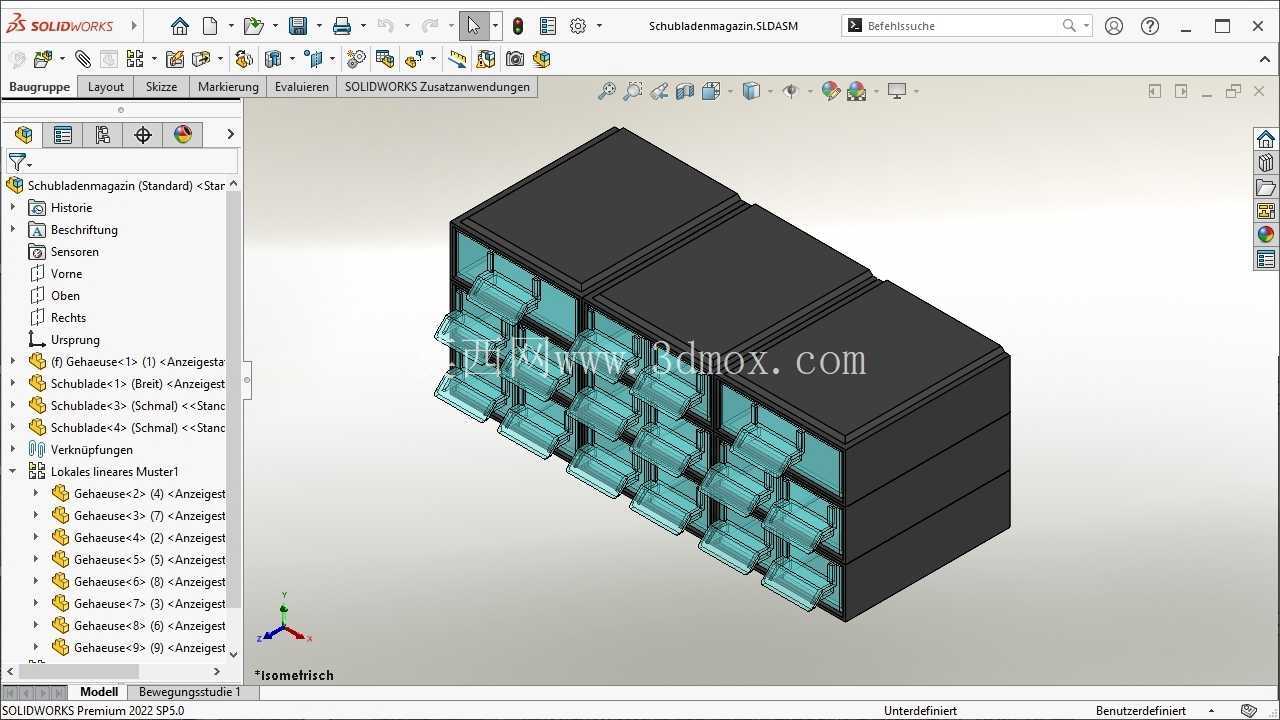Image resolution: width=1280 pixels, height=720 pixels.
Task: Switch to DisplayManager color ball tab
Action: point(183,134)
